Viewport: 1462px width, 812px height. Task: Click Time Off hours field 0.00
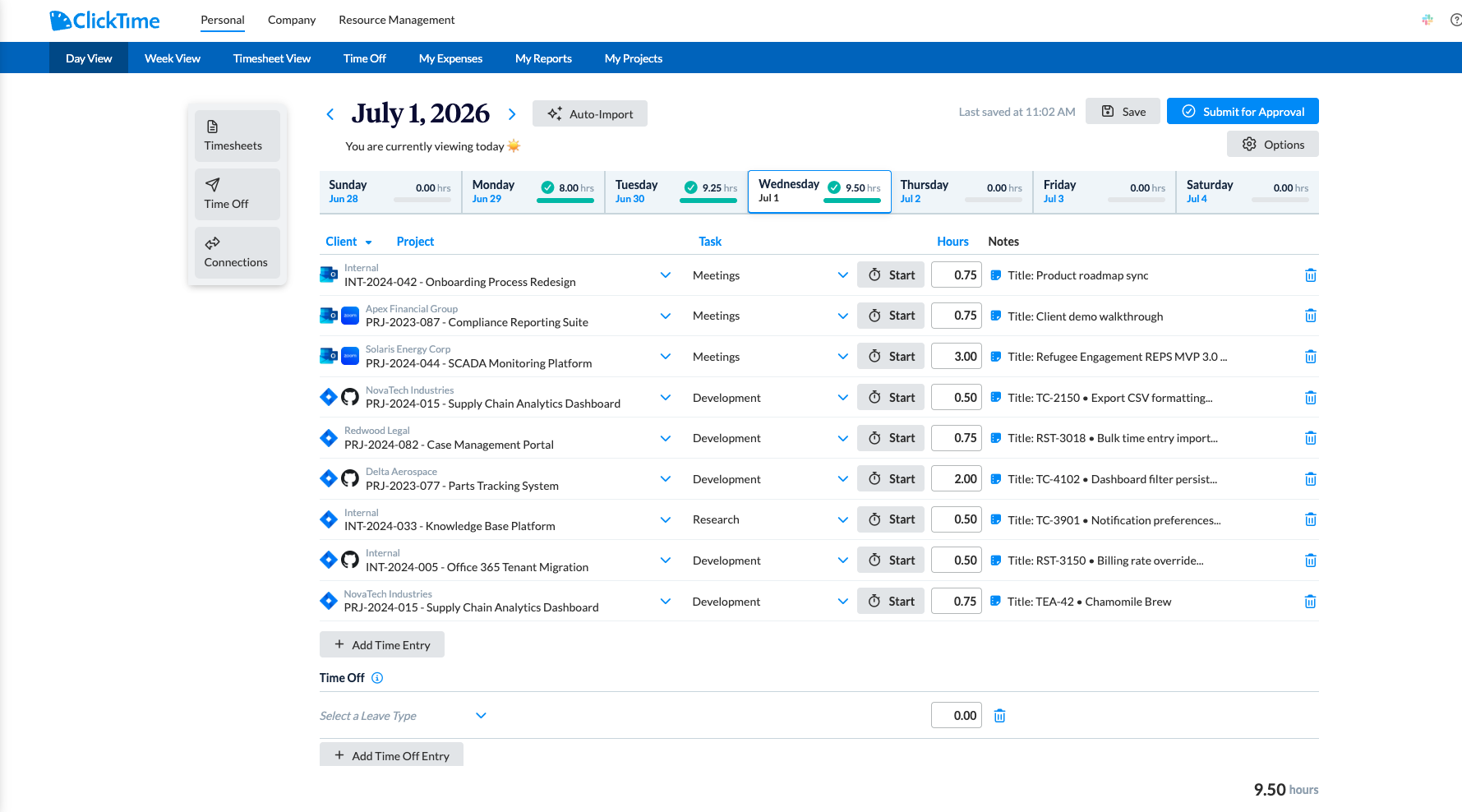[x=957, y=716]
